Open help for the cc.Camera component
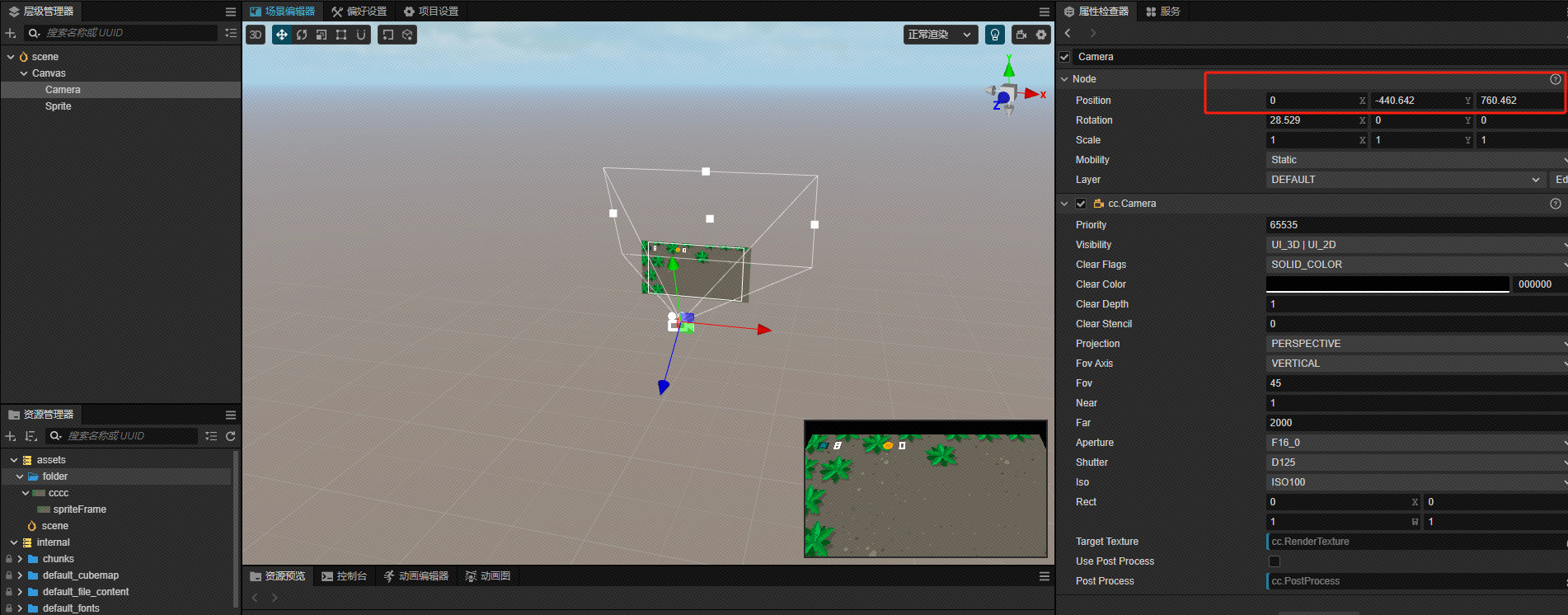Image resolution: width=1568 pixels, height=615 pixels. 1556,204
